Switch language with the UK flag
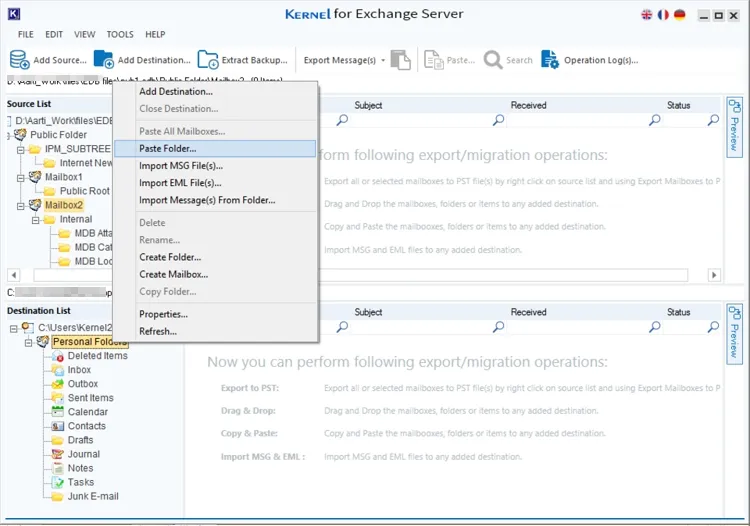The height and width of the screenshot is (526, 750). coord(647,15)
